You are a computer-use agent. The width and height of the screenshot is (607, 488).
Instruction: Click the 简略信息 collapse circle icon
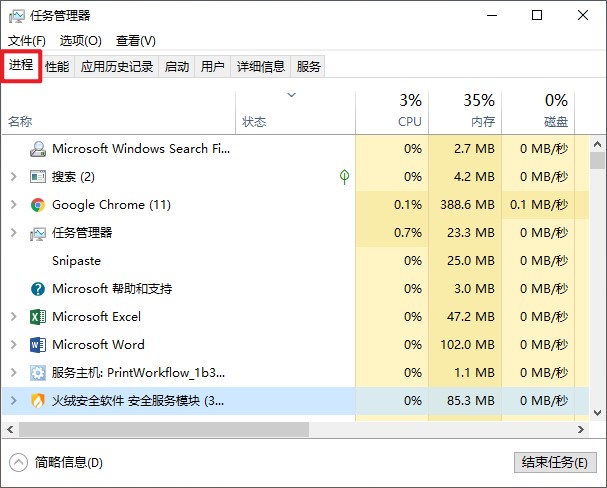(18, 462)
